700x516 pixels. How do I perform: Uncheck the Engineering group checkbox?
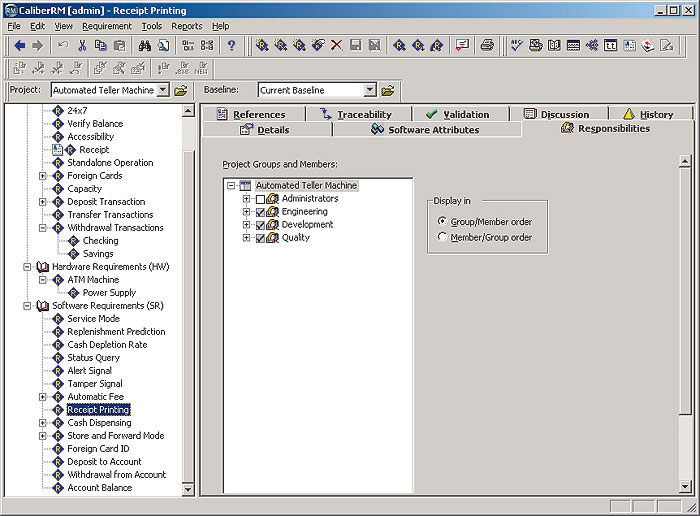260,212
